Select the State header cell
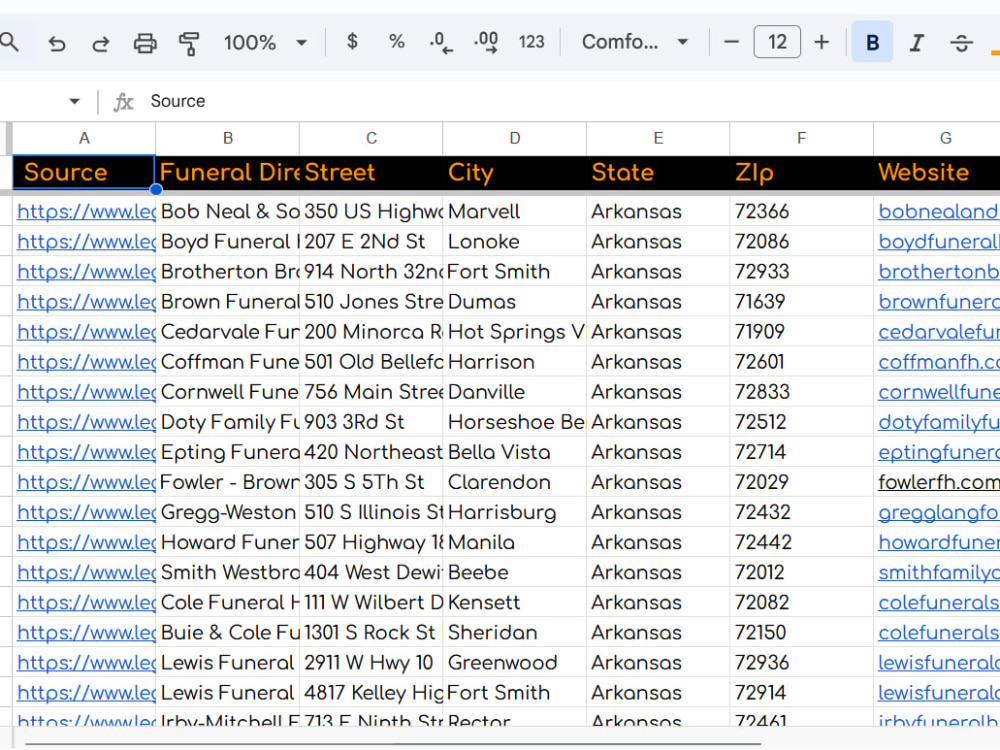 [658, 172]
